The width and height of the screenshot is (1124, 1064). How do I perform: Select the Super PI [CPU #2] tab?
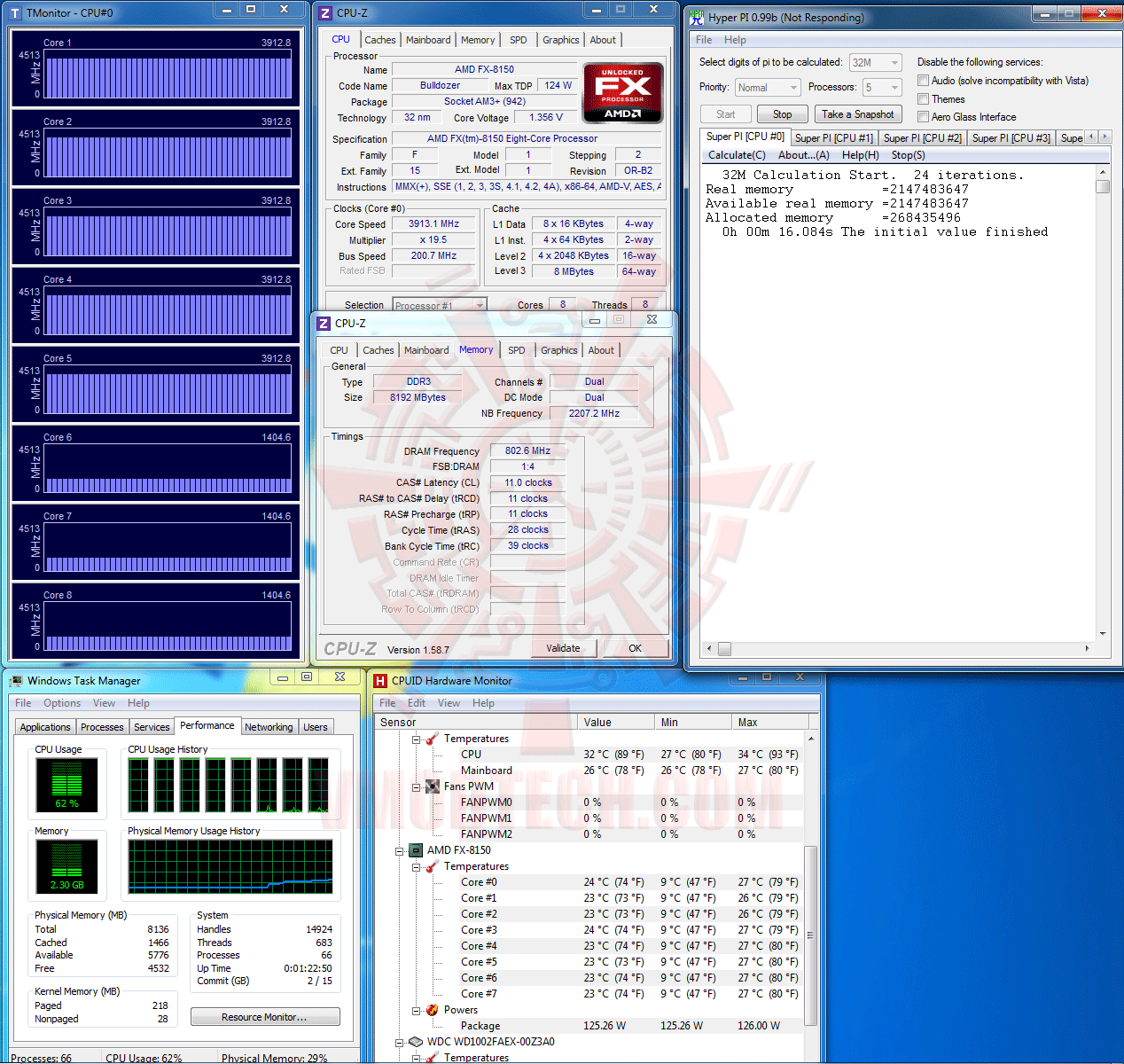click(x=923, y=137)
